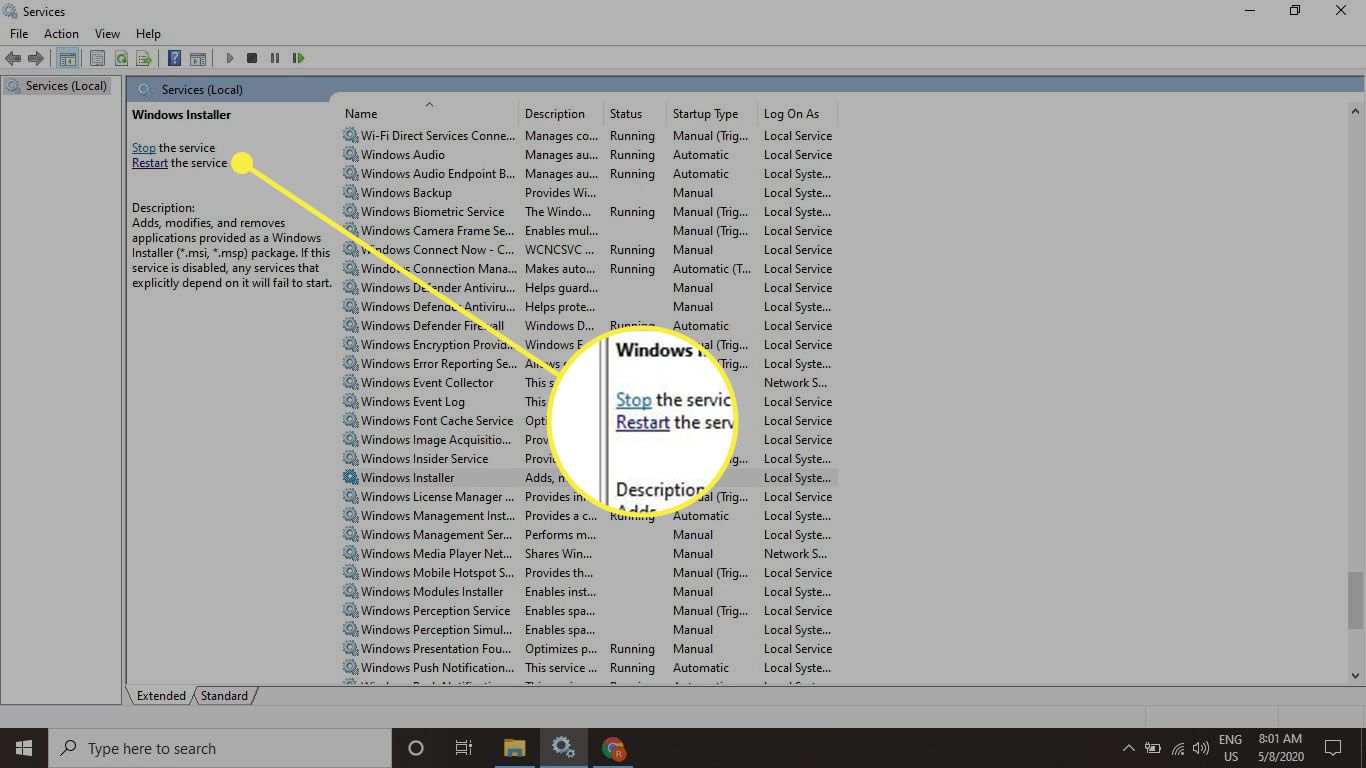Open Wi-Fi network tray icon
The image size is (1366, 768).
(x=1177, y=748)
